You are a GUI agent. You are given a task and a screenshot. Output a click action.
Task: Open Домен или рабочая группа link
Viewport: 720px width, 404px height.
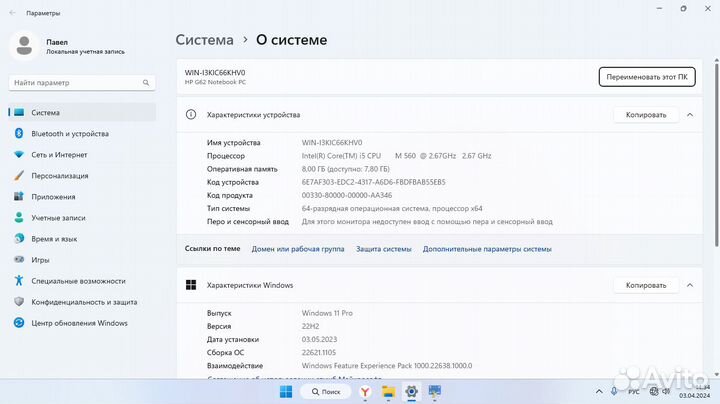click(298, 249)
